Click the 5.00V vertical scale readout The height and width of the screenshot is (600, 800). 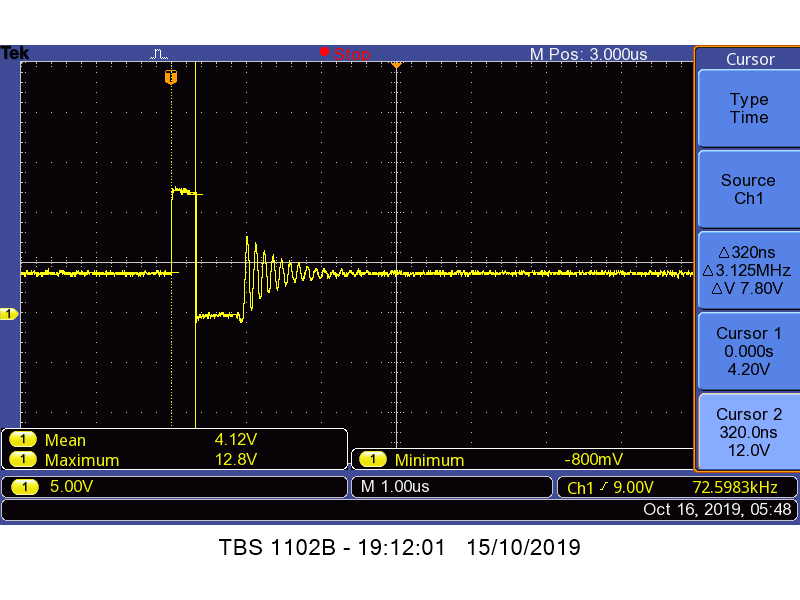[71, 486]
